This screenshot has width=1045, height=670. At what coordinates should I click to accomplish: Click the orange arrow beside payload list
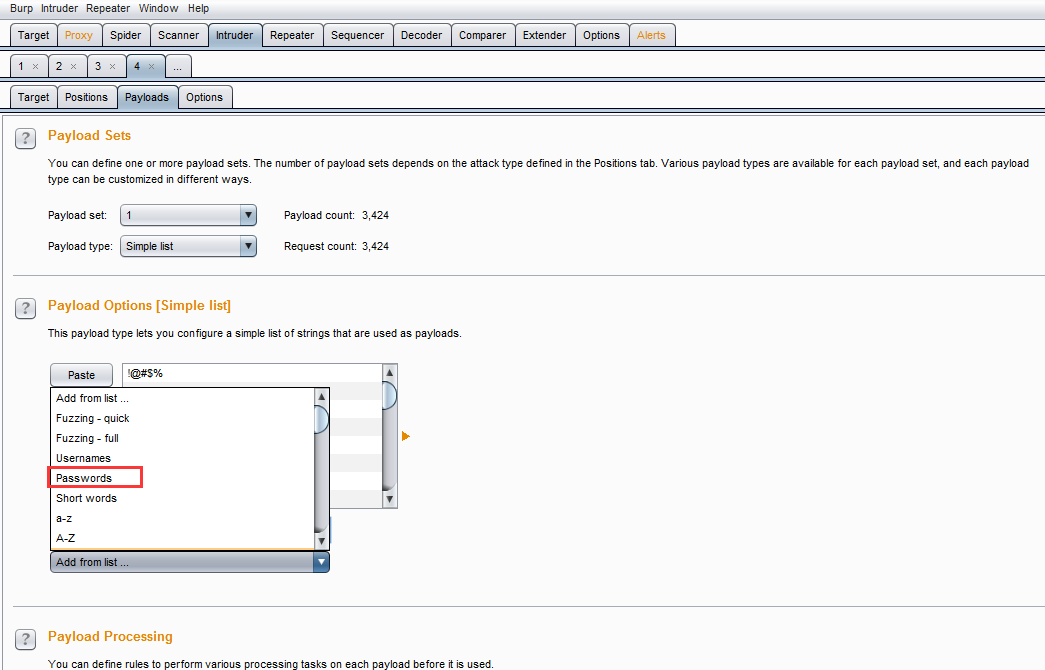(405, 436)
